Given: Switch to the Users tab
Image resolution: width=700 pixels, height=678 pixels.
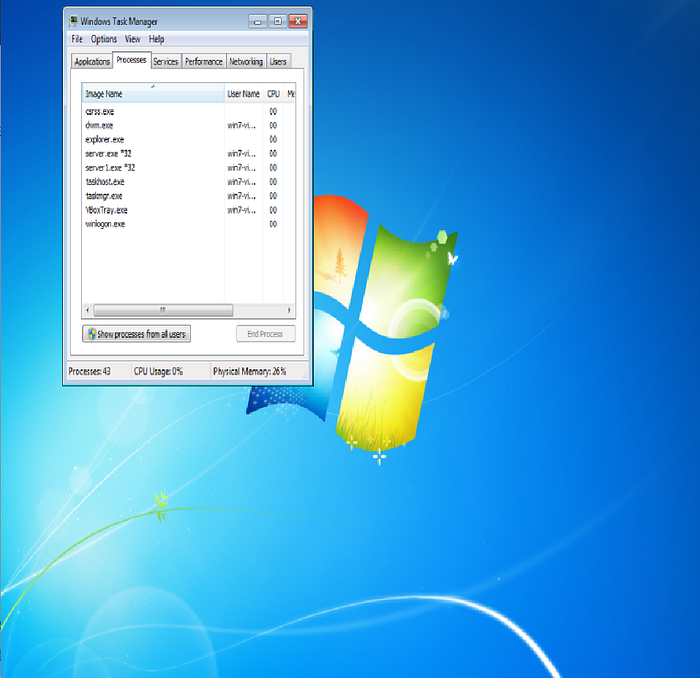Looking at the screenshot, I should tap(278, 62).
